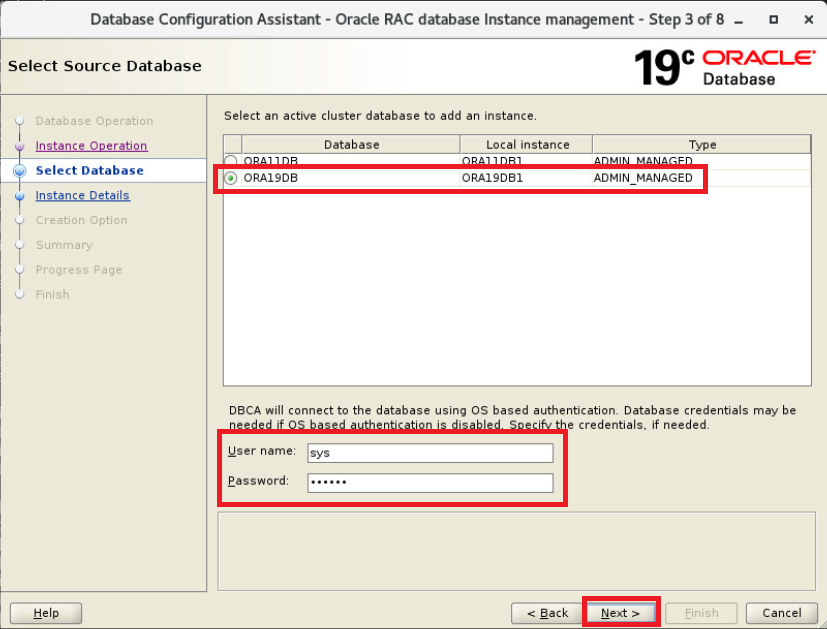This screenshot has width=827, height=629.
Task: Open the Instance Details step link
Action: [x=82, y=195]
